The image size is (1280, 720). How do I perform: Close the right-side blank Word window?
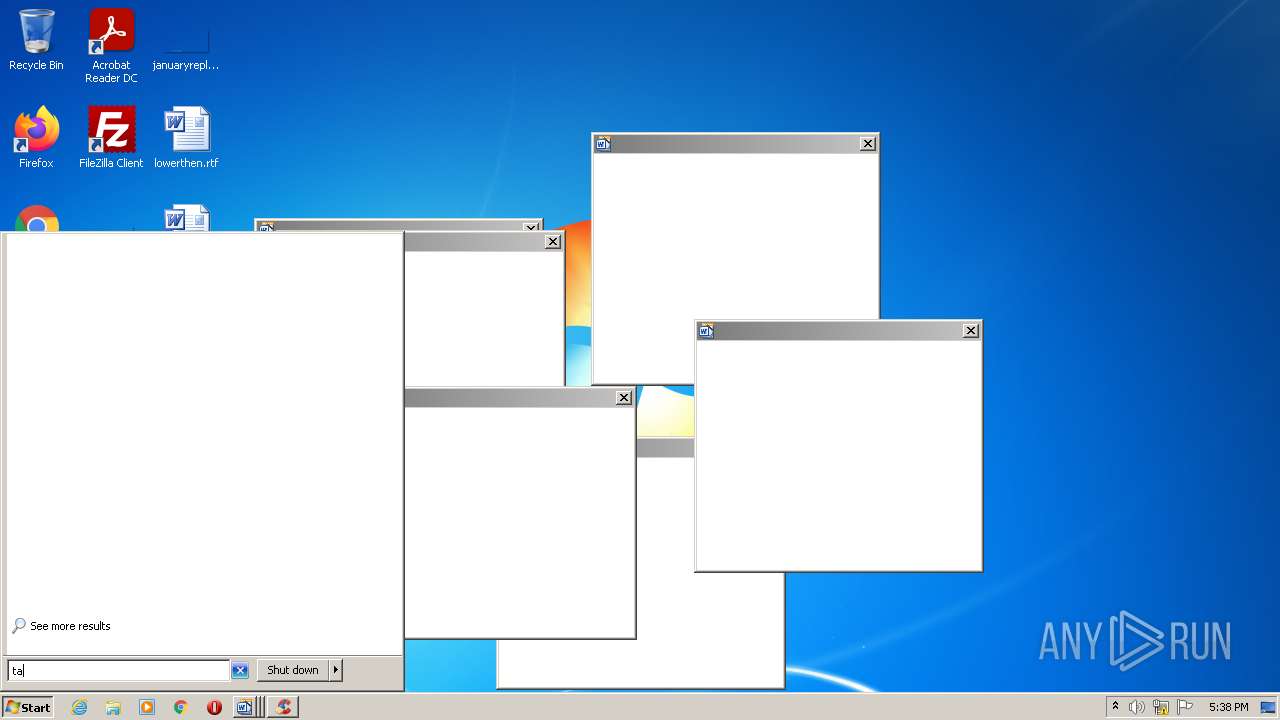(x=971, y=331)
